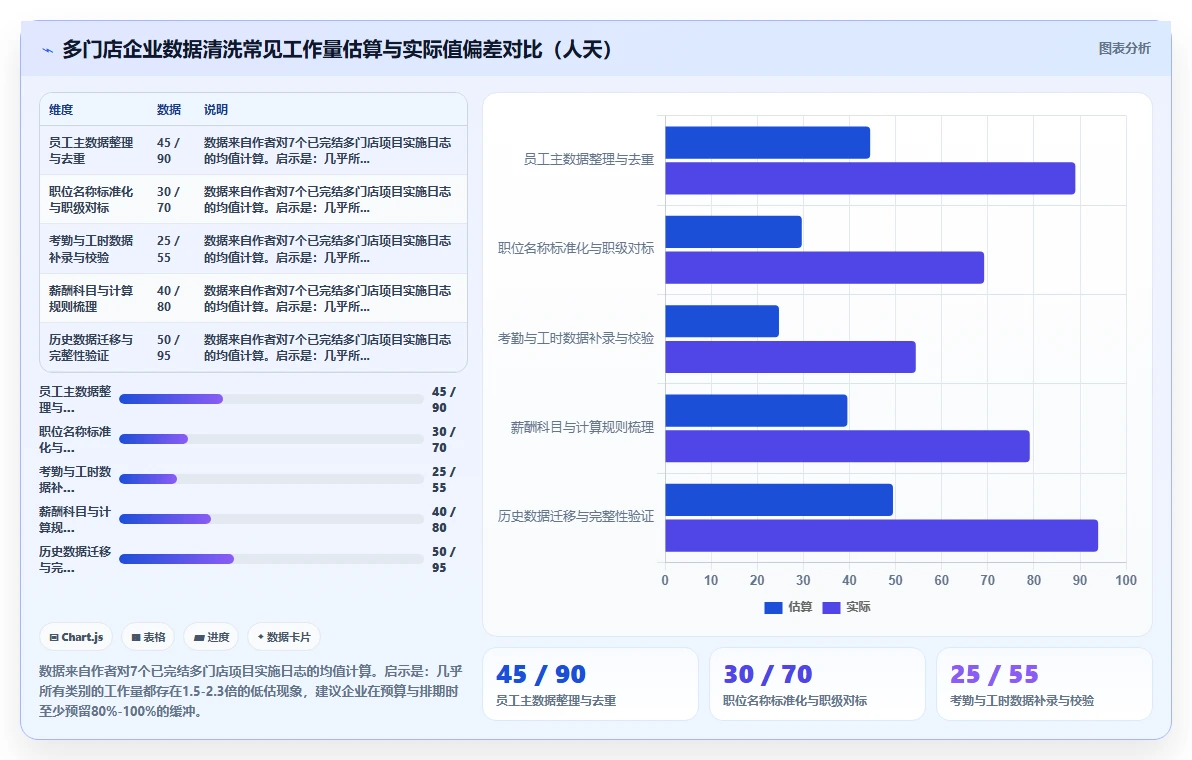Click the 实际 bar for 薪酬科目与计算规则梳理

pos(847,446)
